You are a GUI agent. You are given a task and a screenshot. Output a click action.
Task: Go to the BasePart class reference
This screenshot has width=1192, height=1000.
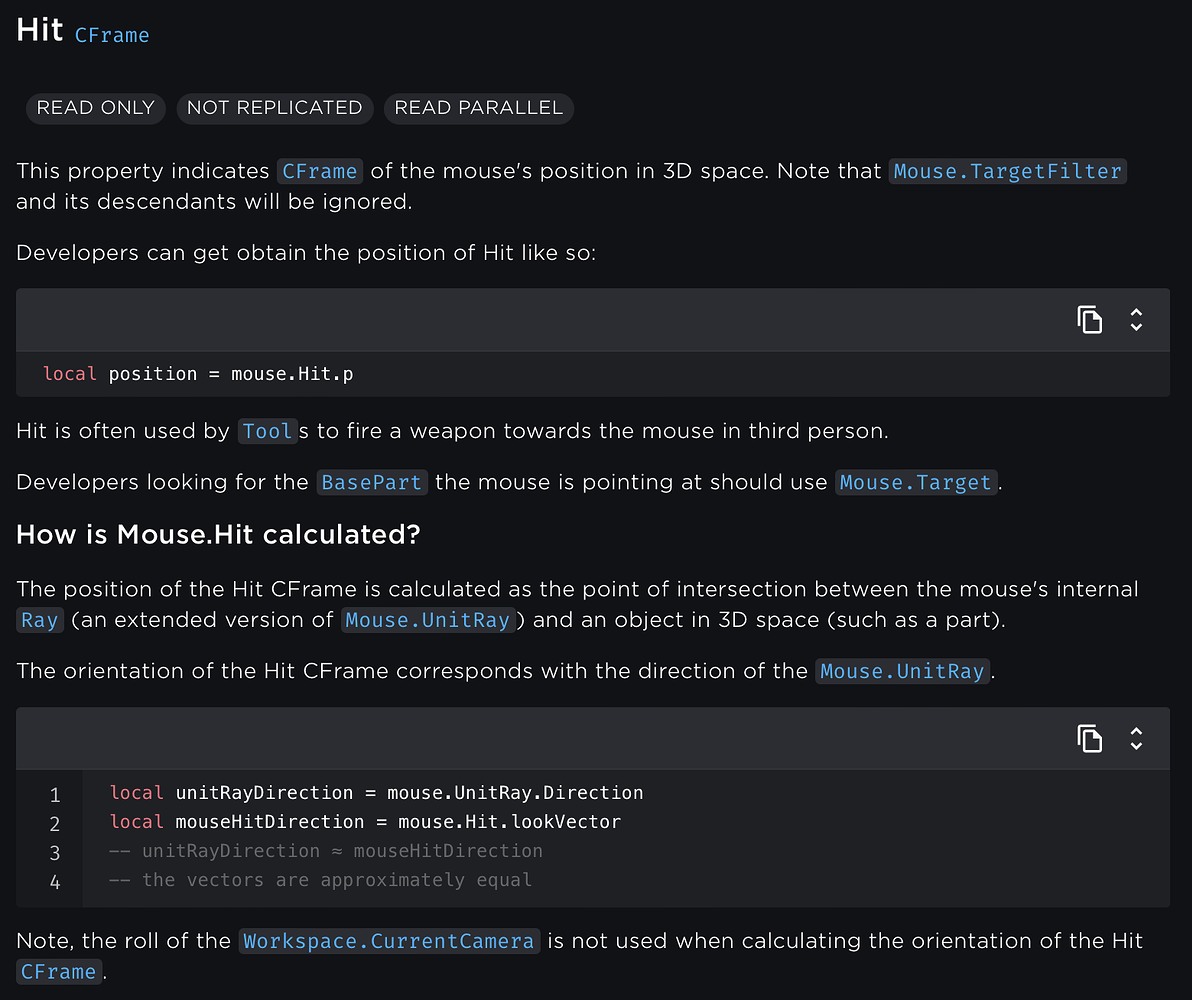372,482
